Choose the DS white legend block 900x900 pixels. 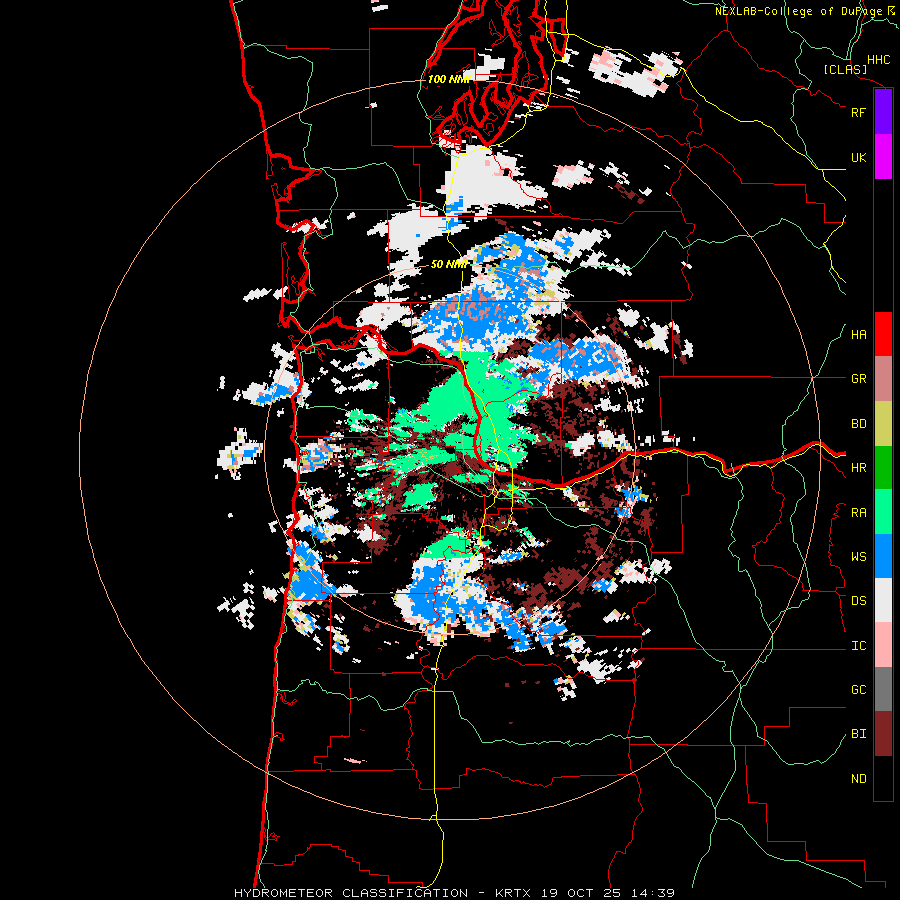pyautogui.click(x=883, y=600)
